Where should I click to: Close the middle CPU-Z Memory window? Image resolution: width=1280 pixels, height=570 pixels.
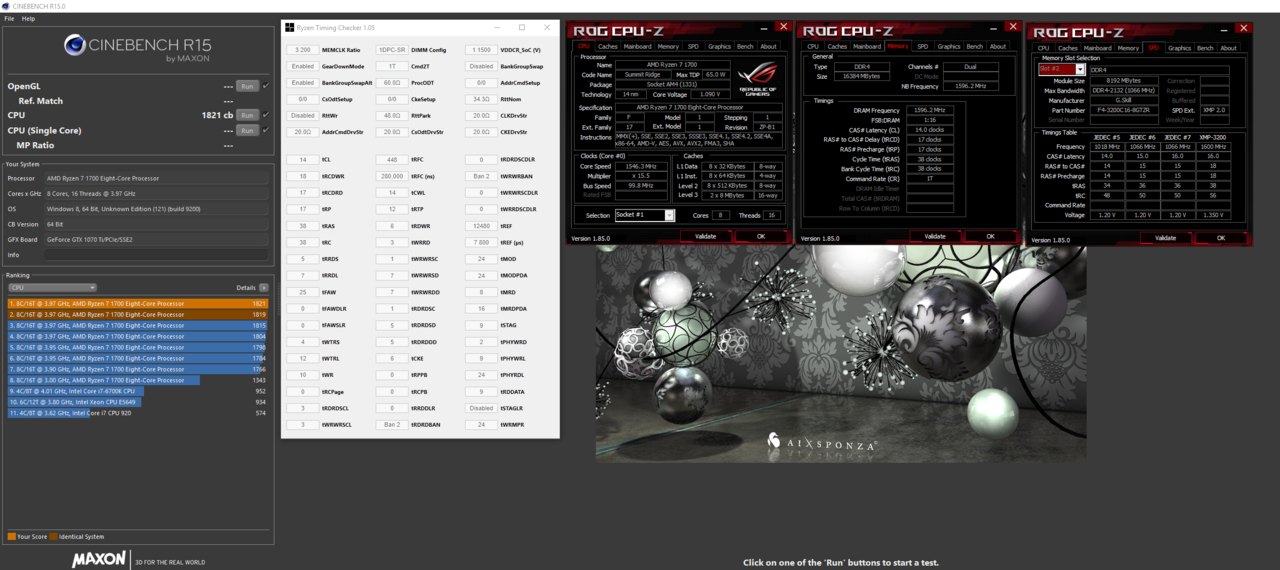coord(1013,27)
